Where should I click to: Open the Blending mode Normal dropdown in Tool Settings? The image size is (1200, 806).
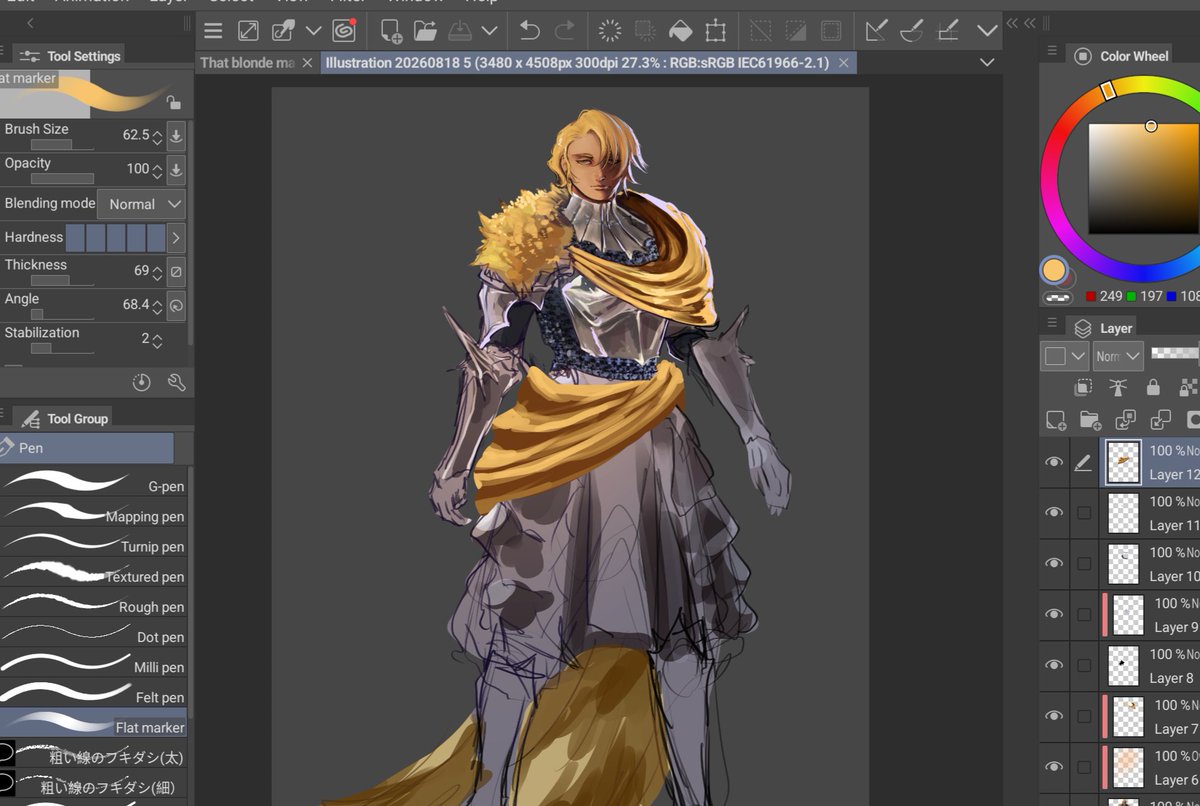[142, 204]
